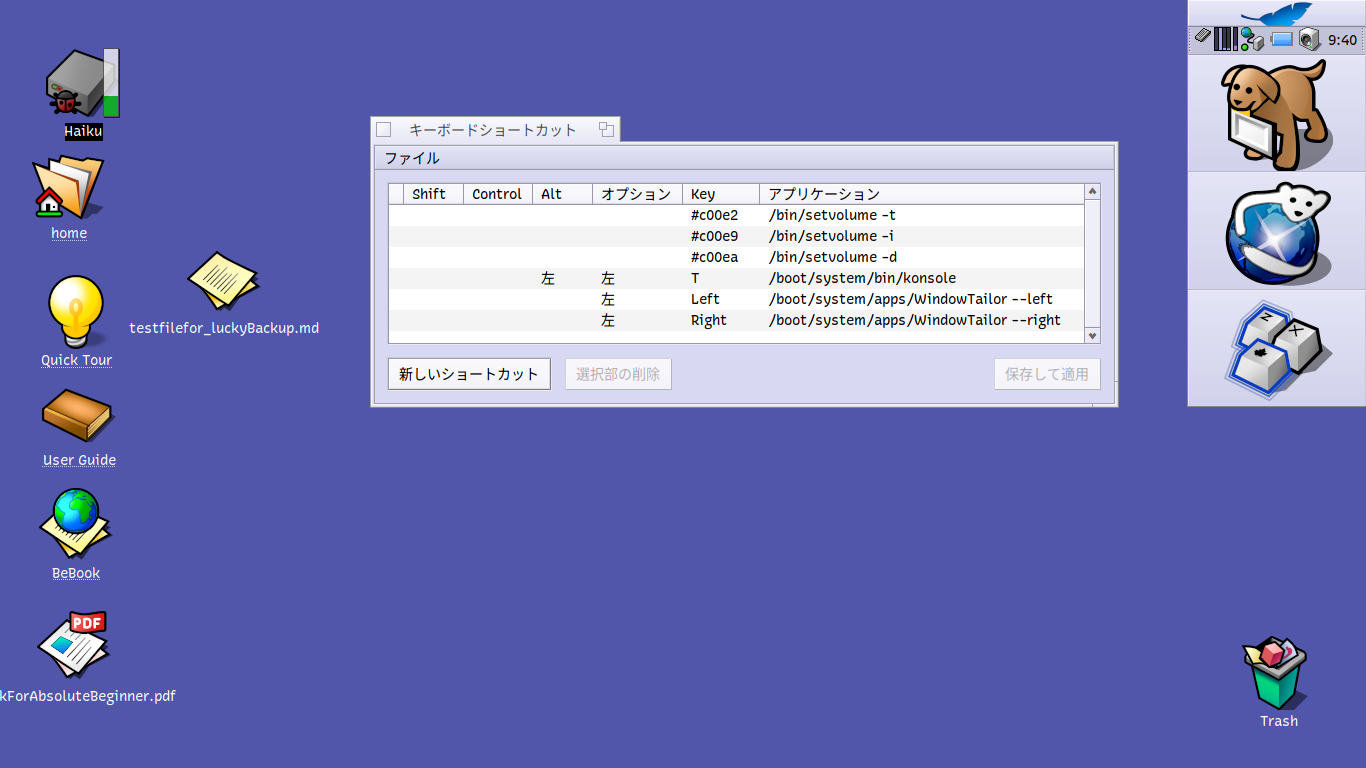
Task: Open the Trash on the desktop
Action: click(1276, 674)
